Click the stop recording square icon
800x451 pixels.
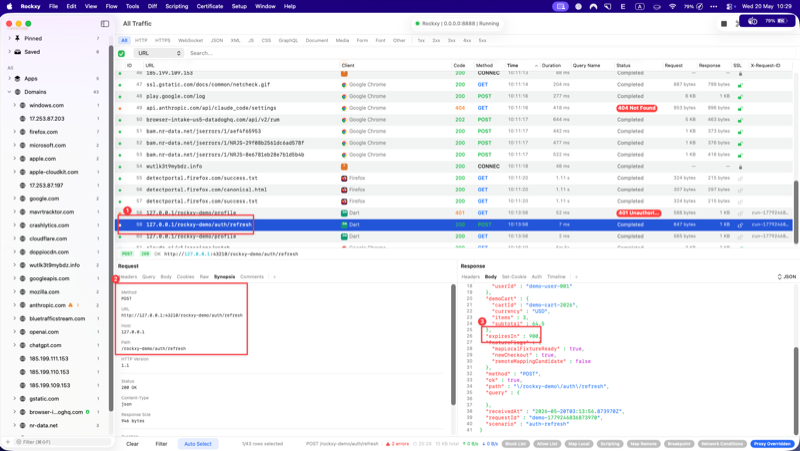pos(723,23)
